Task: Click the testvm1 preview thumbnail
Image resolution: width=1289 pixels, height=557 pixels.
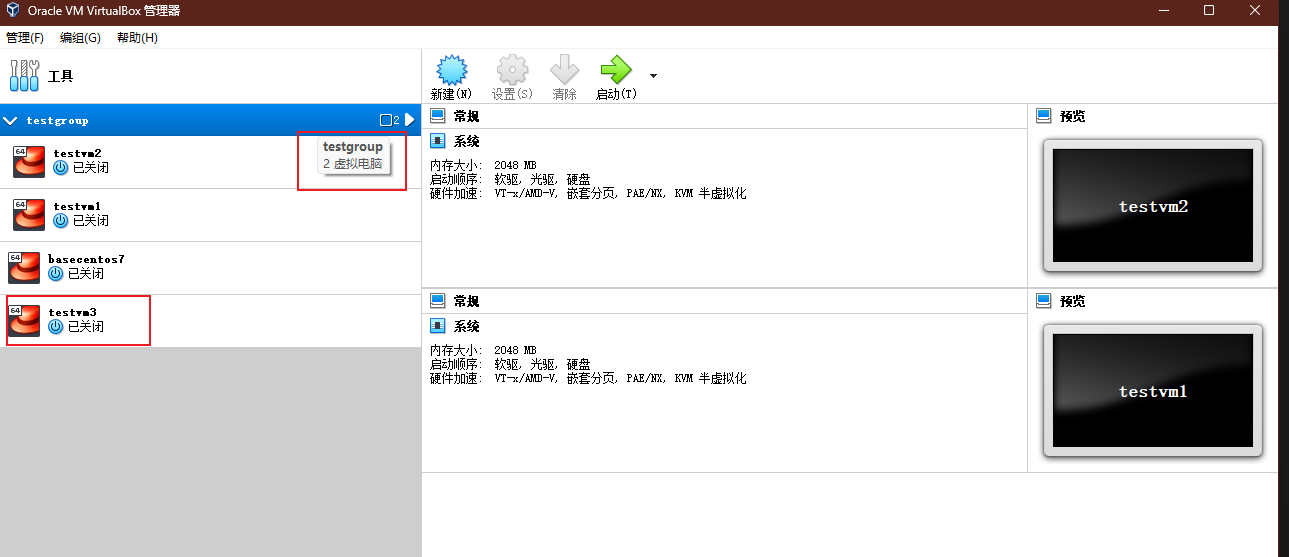Action: pos(1153,391)
